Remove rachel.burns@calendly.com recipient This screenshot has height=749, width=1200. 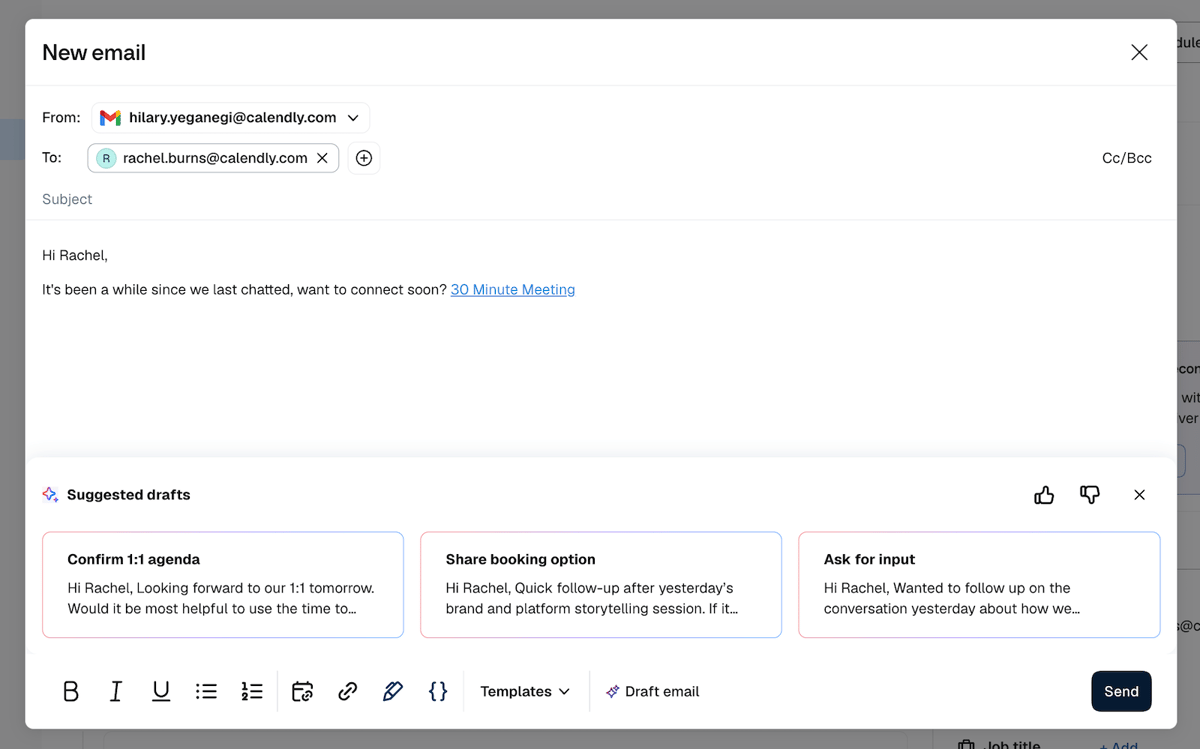coord(322,158)
